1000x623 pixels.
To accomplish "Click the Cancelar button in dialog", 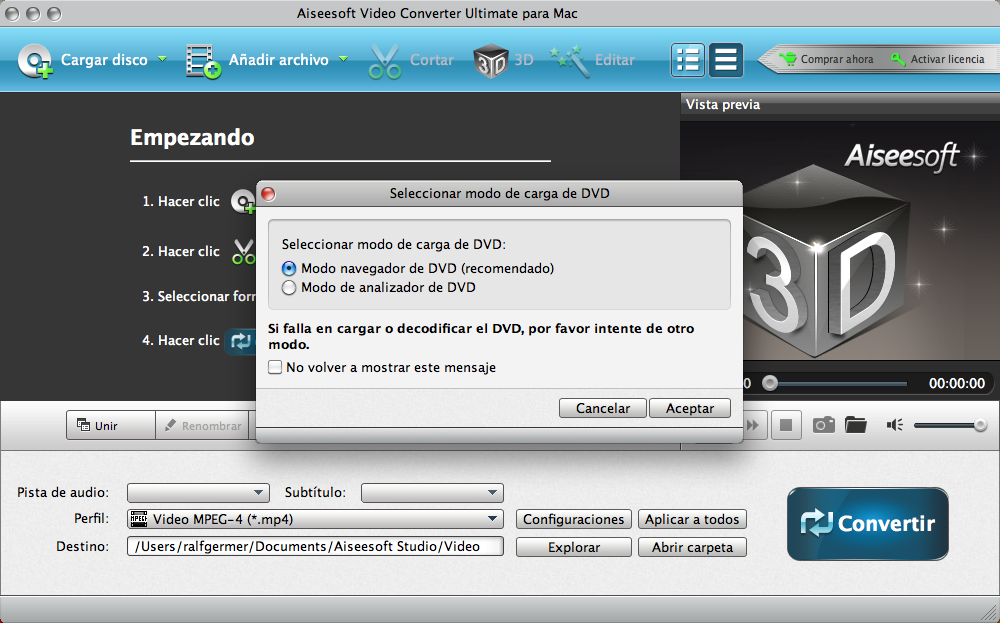I will pos(603,408).
